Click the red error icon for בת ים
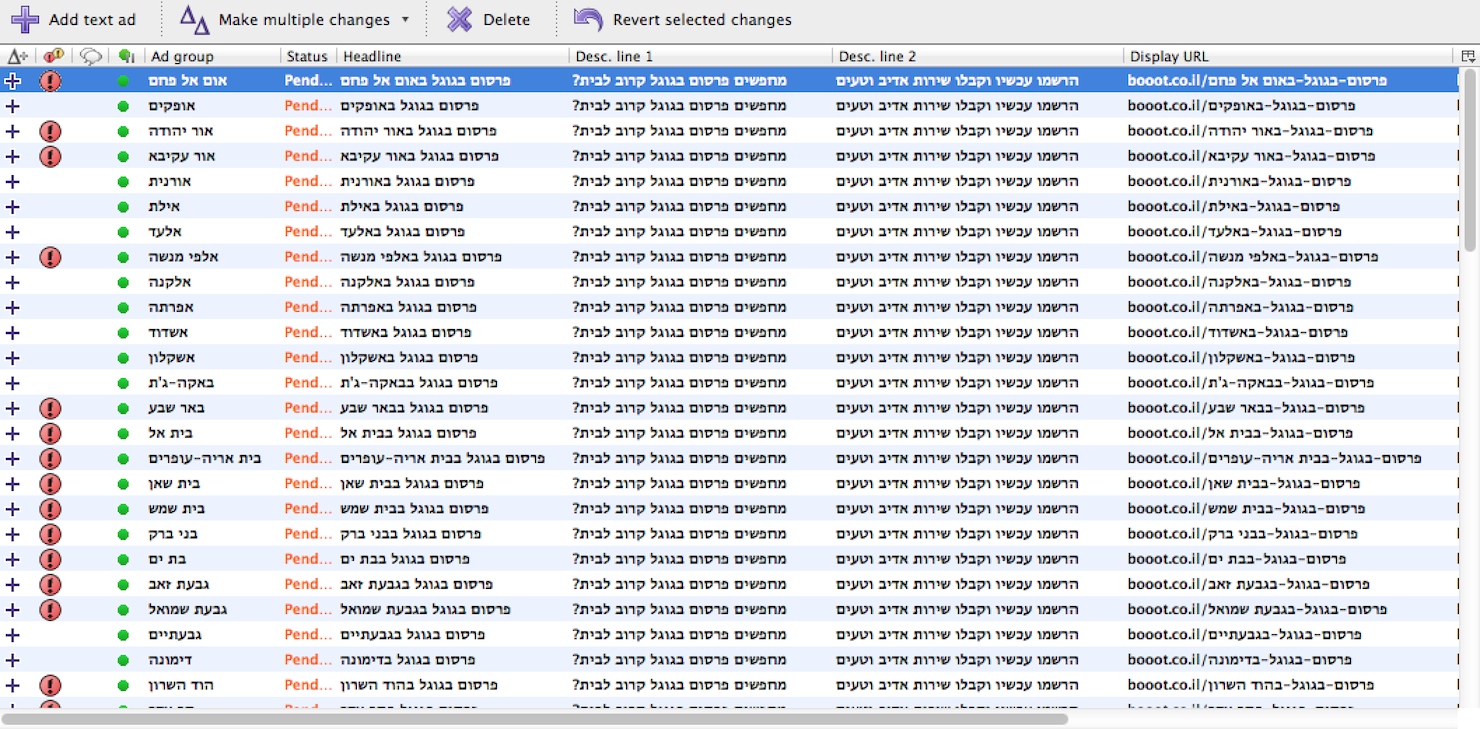 point(50,559)
